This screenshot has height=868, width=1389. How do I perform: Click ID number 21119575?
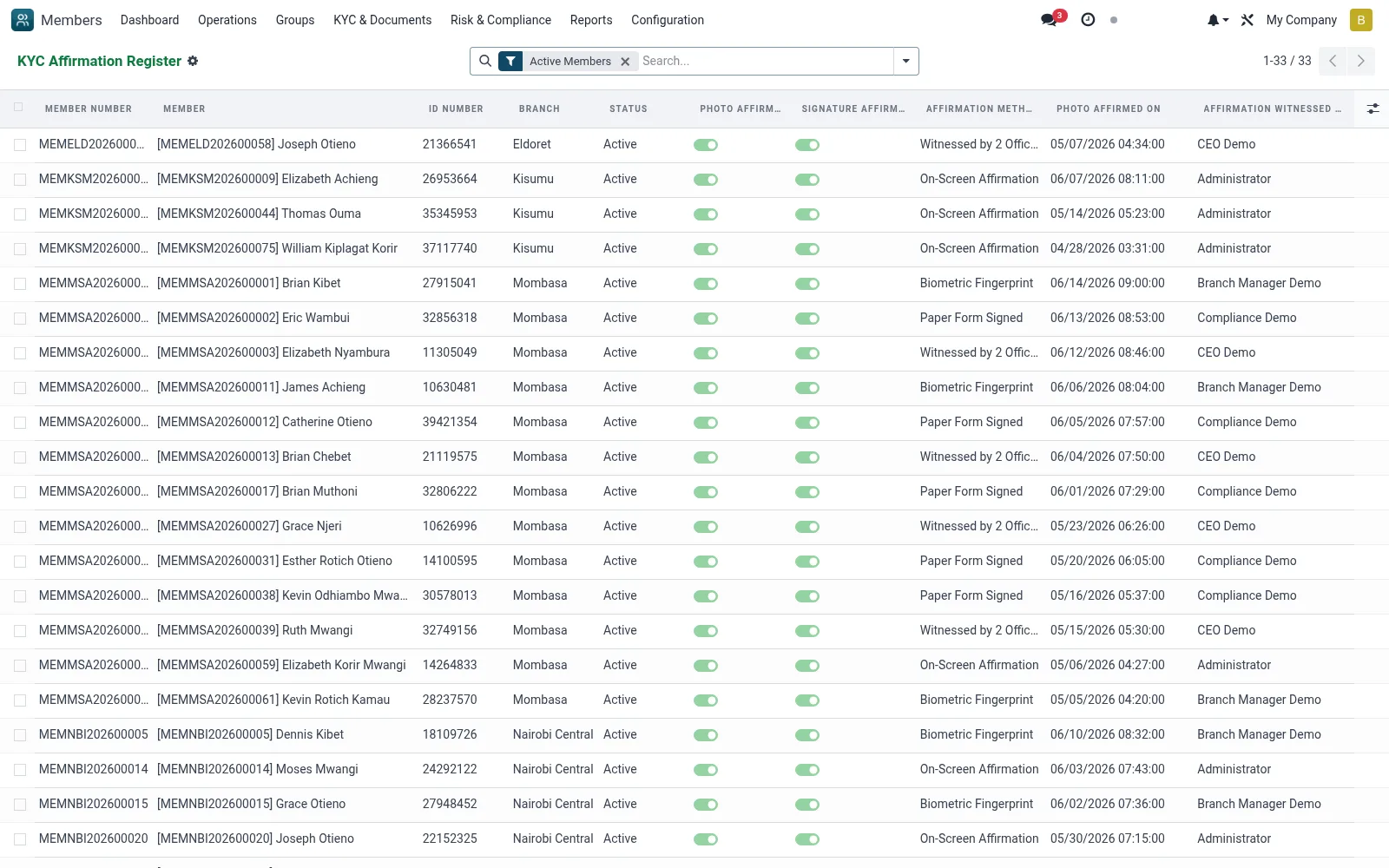(x=450, y=457)
